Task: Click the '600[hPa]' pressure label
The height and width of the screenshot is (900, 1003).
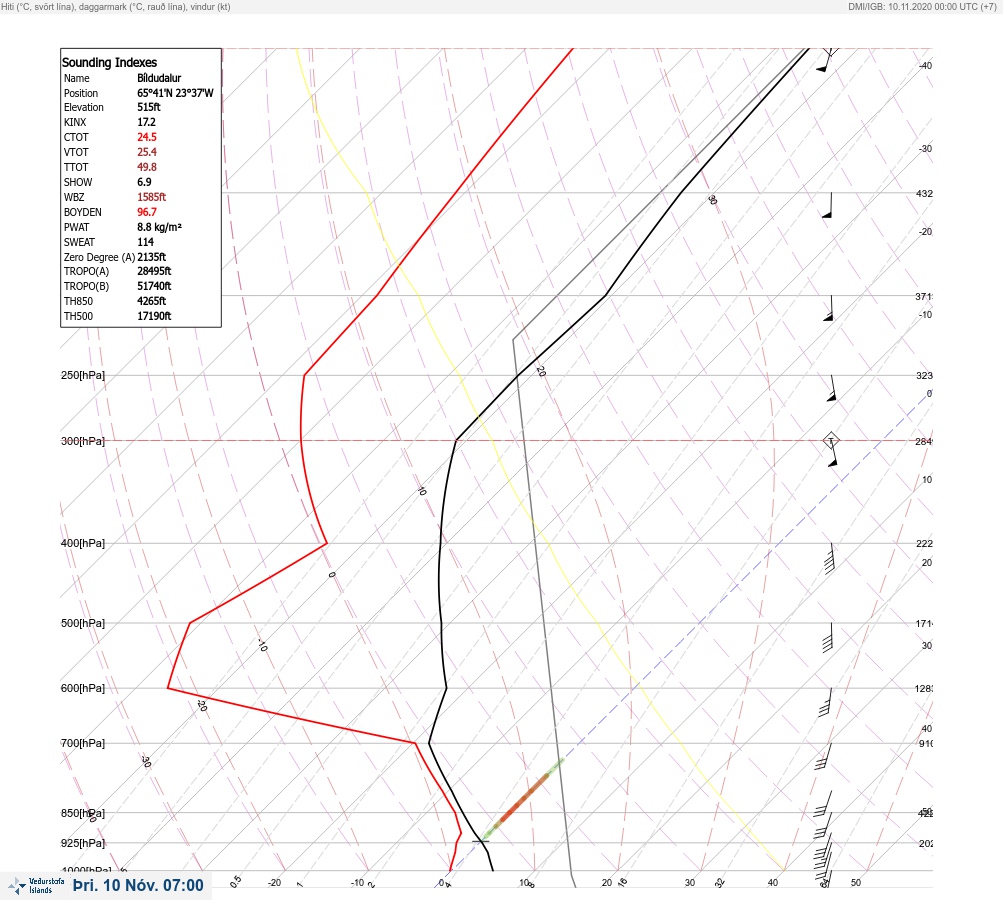Action: click(83, 688)
